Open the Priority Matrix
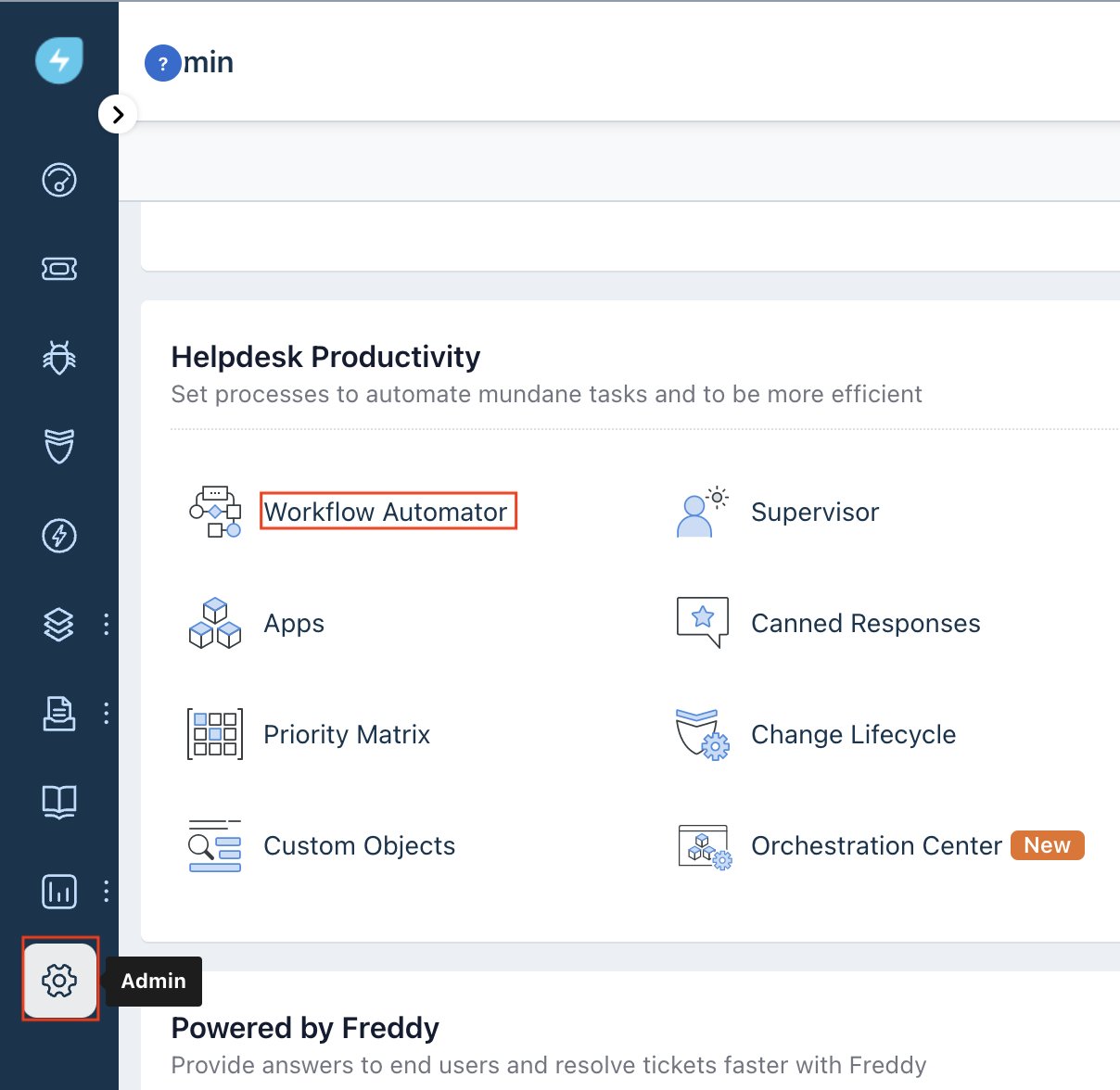 pyautogui.click(x=347, y=734)
